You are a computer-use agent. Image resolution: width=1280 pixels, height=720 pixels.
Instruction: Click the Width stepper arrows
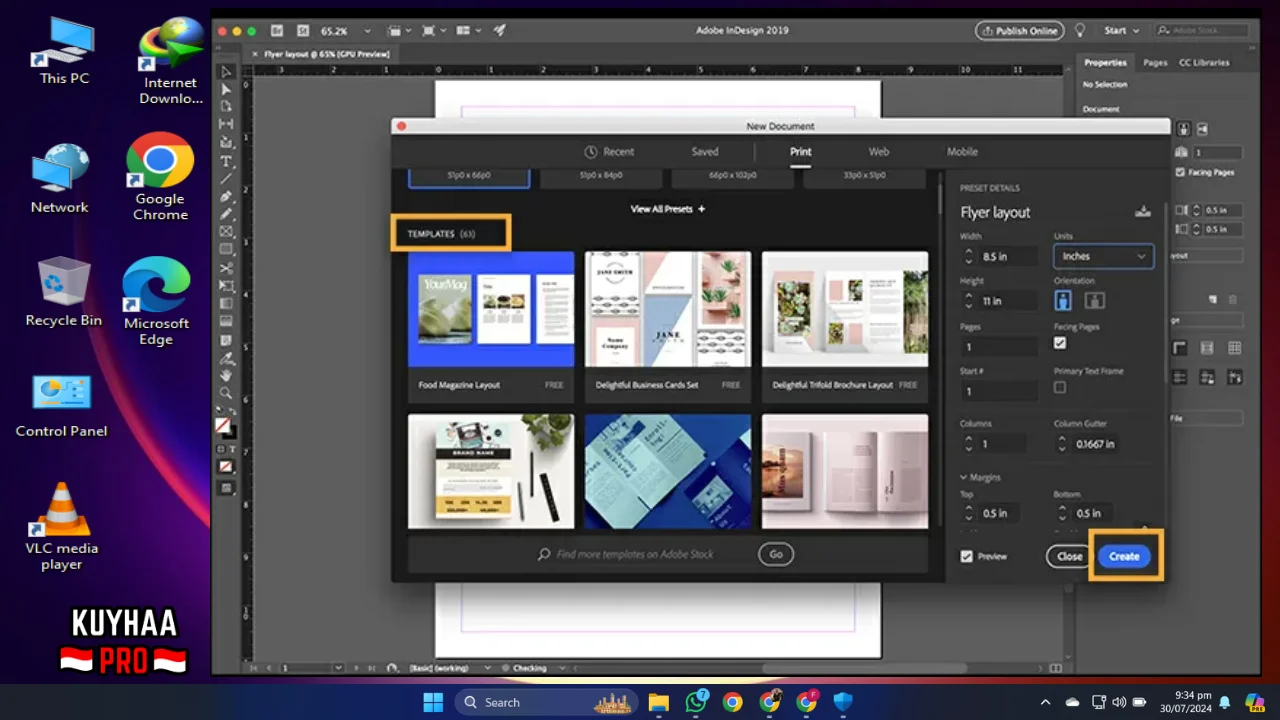[968, 256]
